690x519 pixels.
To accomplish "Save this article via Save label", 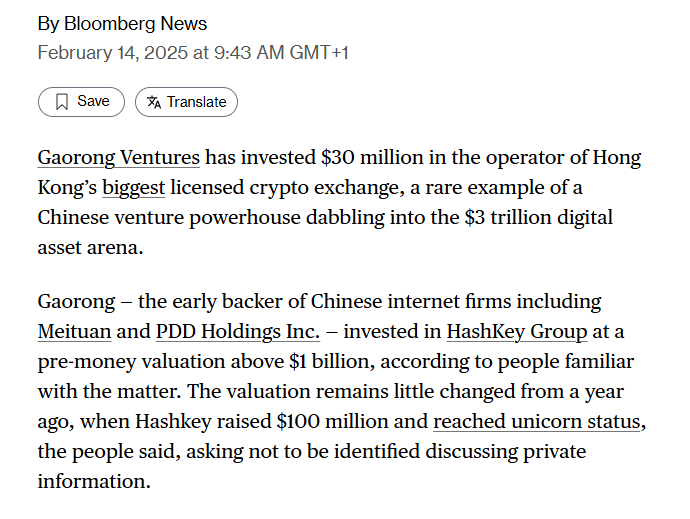I will tap(93, 101).
